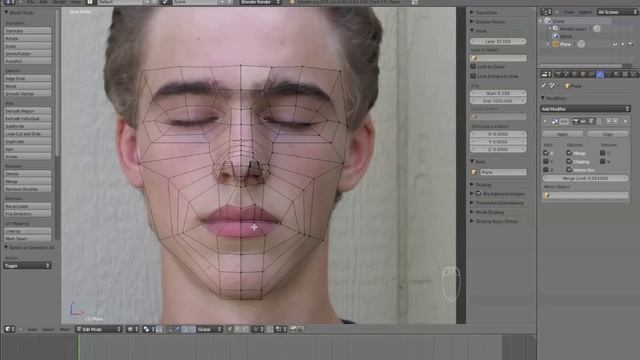
Task: Toggle Mirror axis Z checkbox
Action: [x=546, y=169]
